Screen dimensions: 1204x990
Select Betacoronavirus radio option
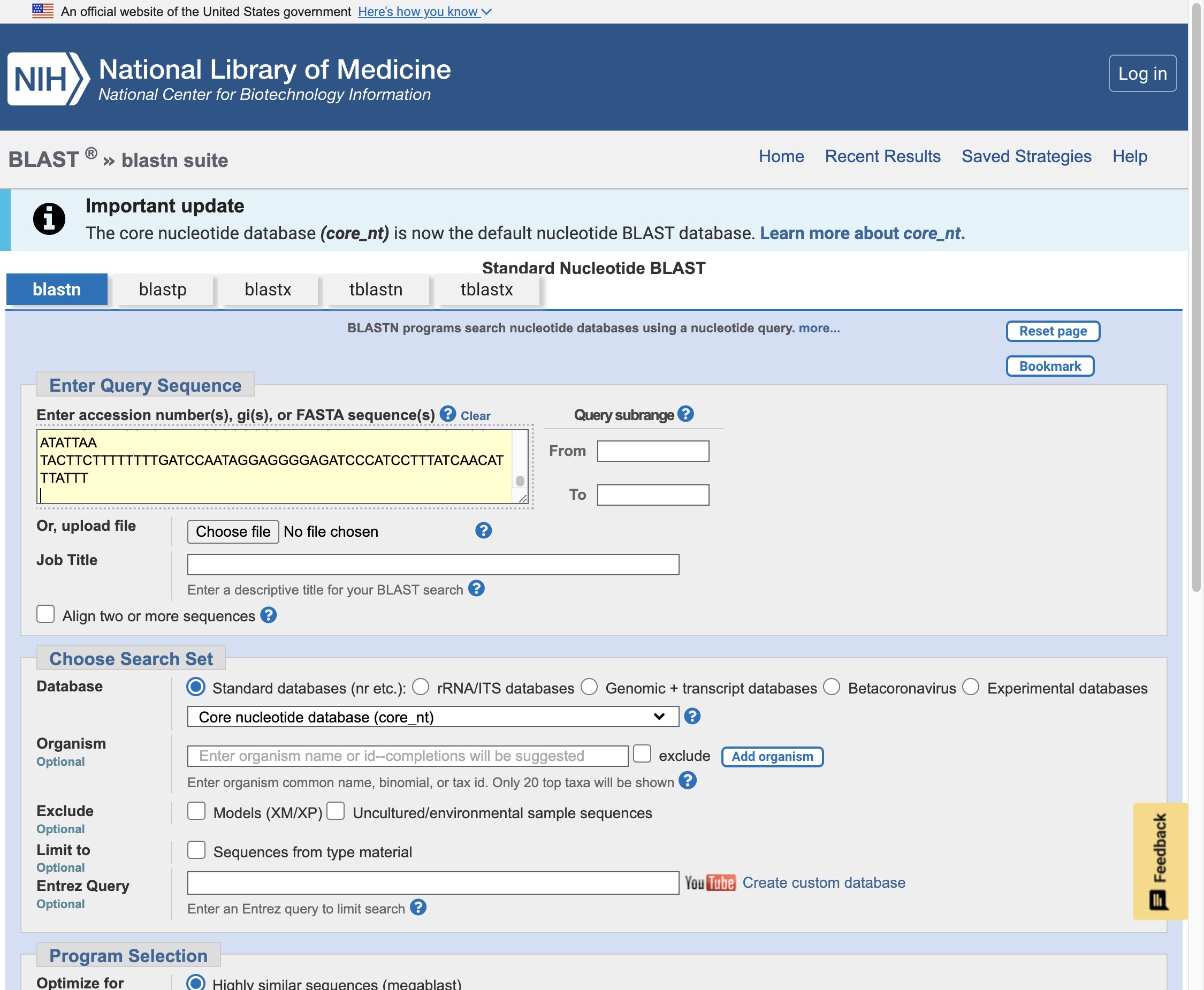click(832, 687)
